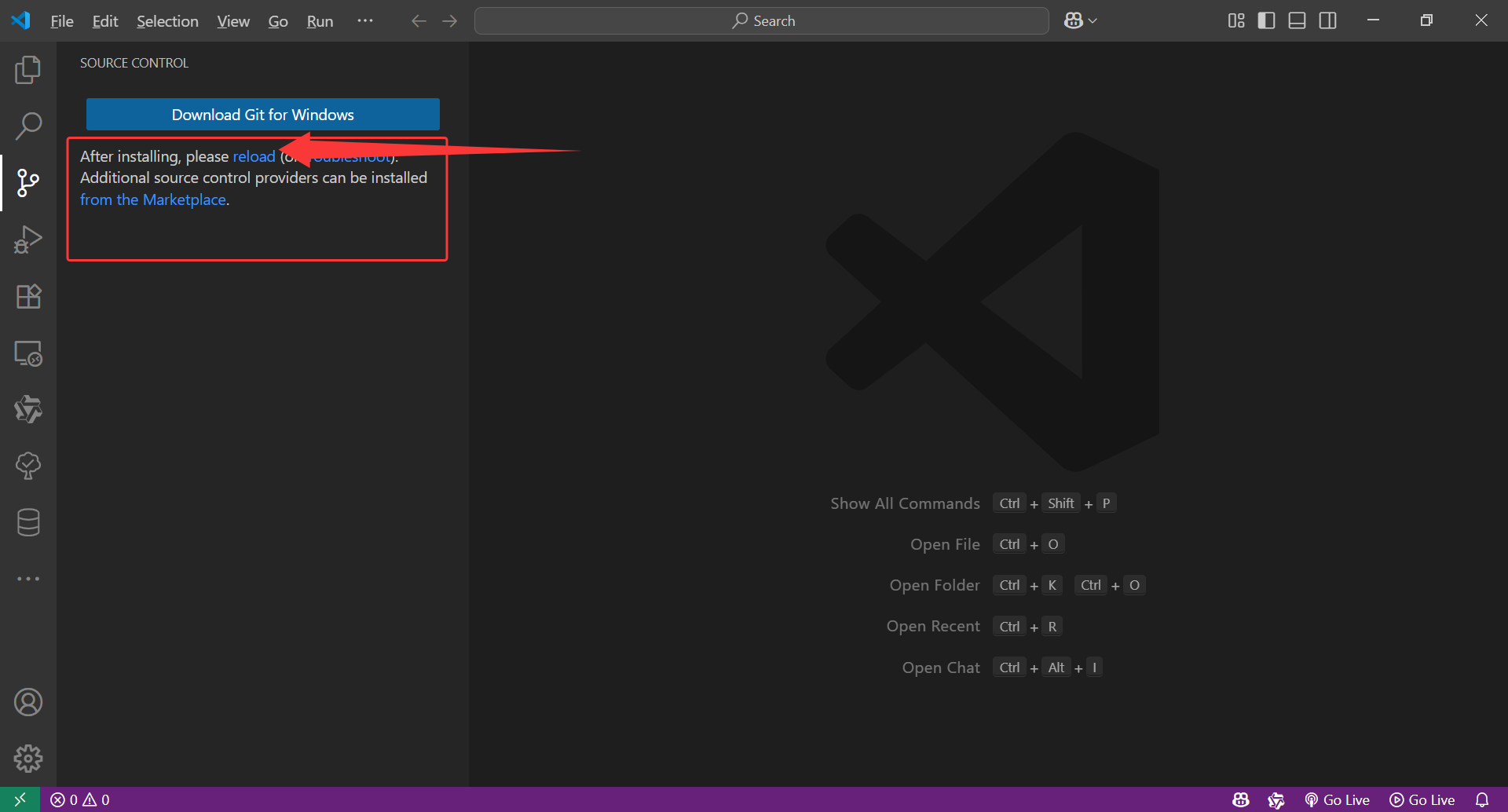Go forward with the right arrow

pos(450,21)
